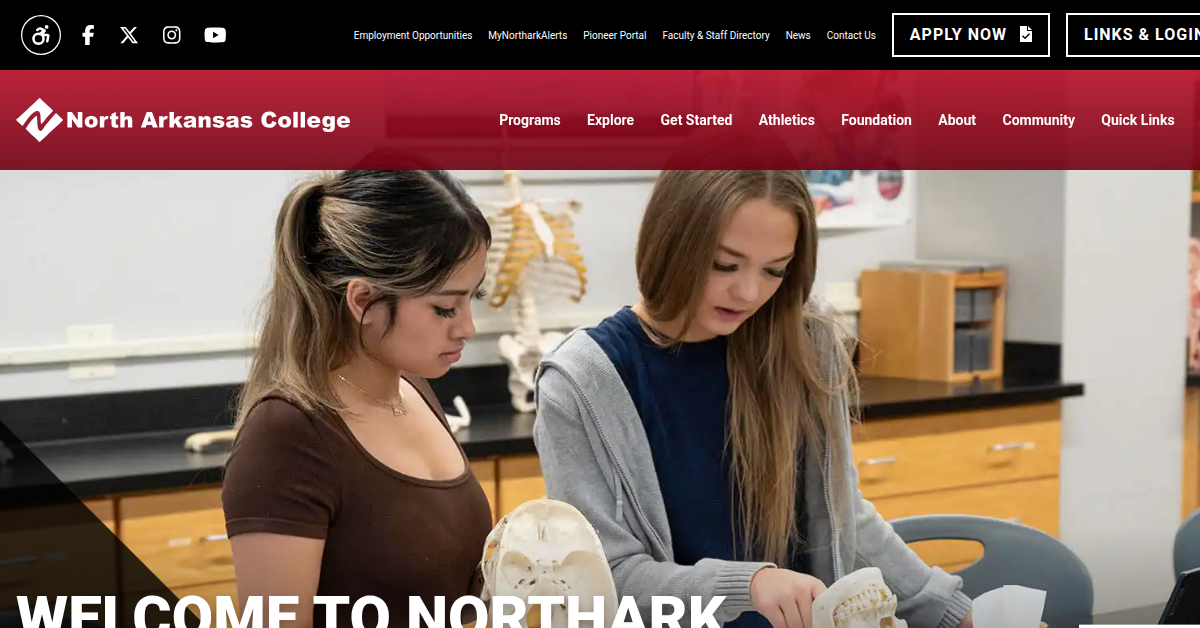
Task: Open the Employment Opportunities link
Action: click(x=413, y=35)
